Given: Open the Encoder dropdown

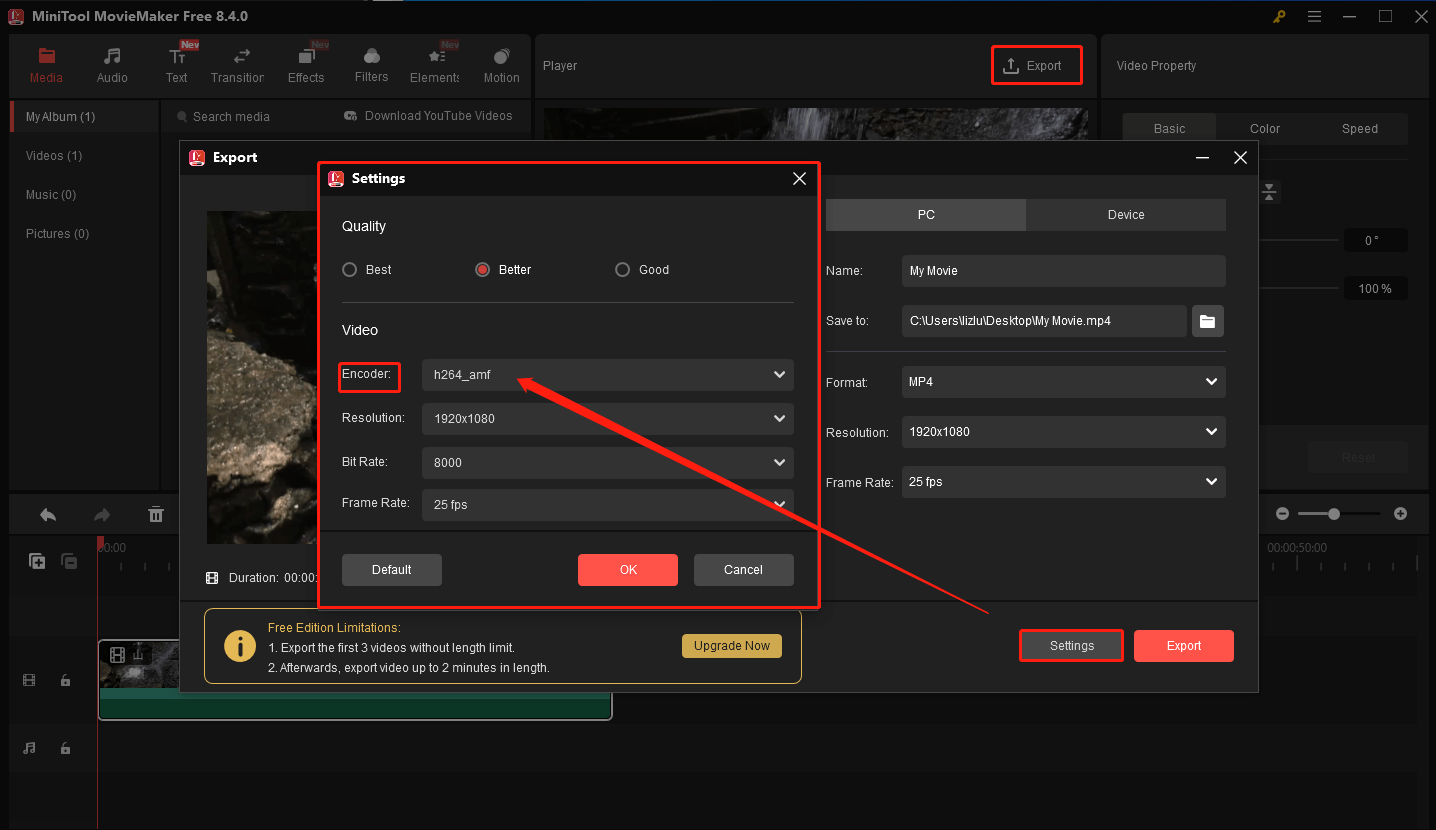Looking at the screenshot, I should point(607,375).
